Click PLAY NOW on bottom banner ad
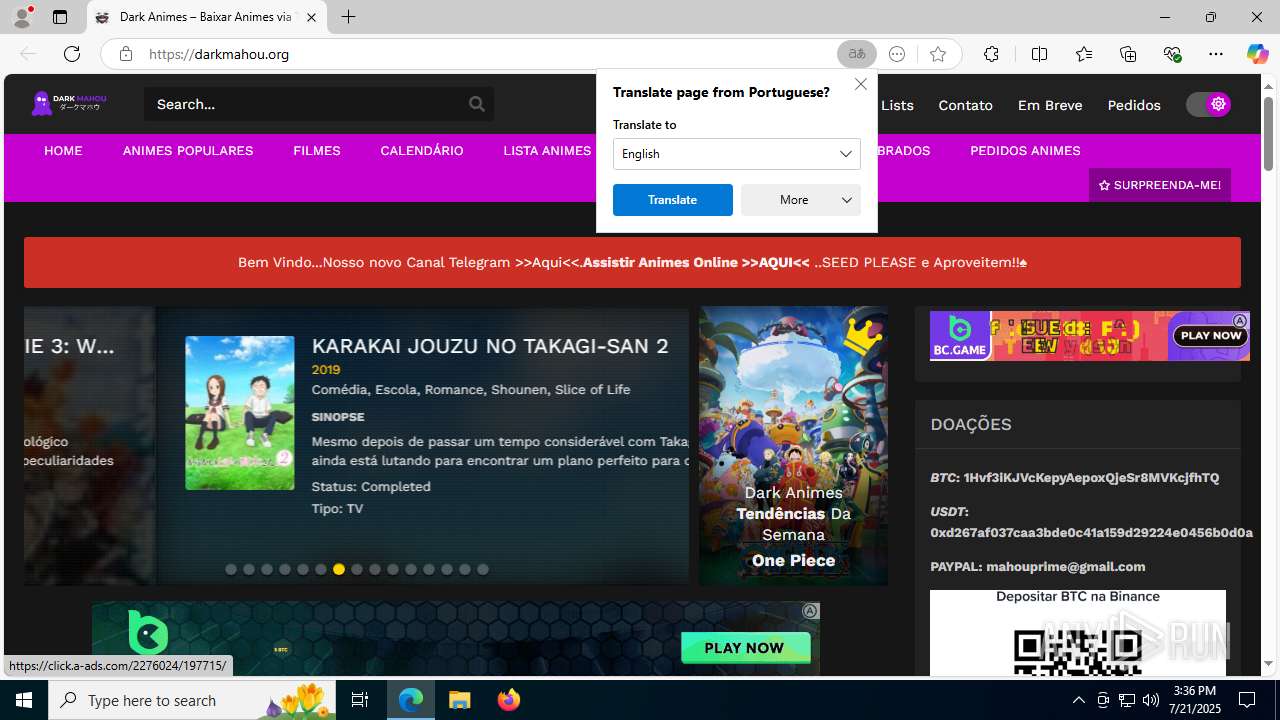This screenshot has height=720, width=1280. (x=745, y=648)
